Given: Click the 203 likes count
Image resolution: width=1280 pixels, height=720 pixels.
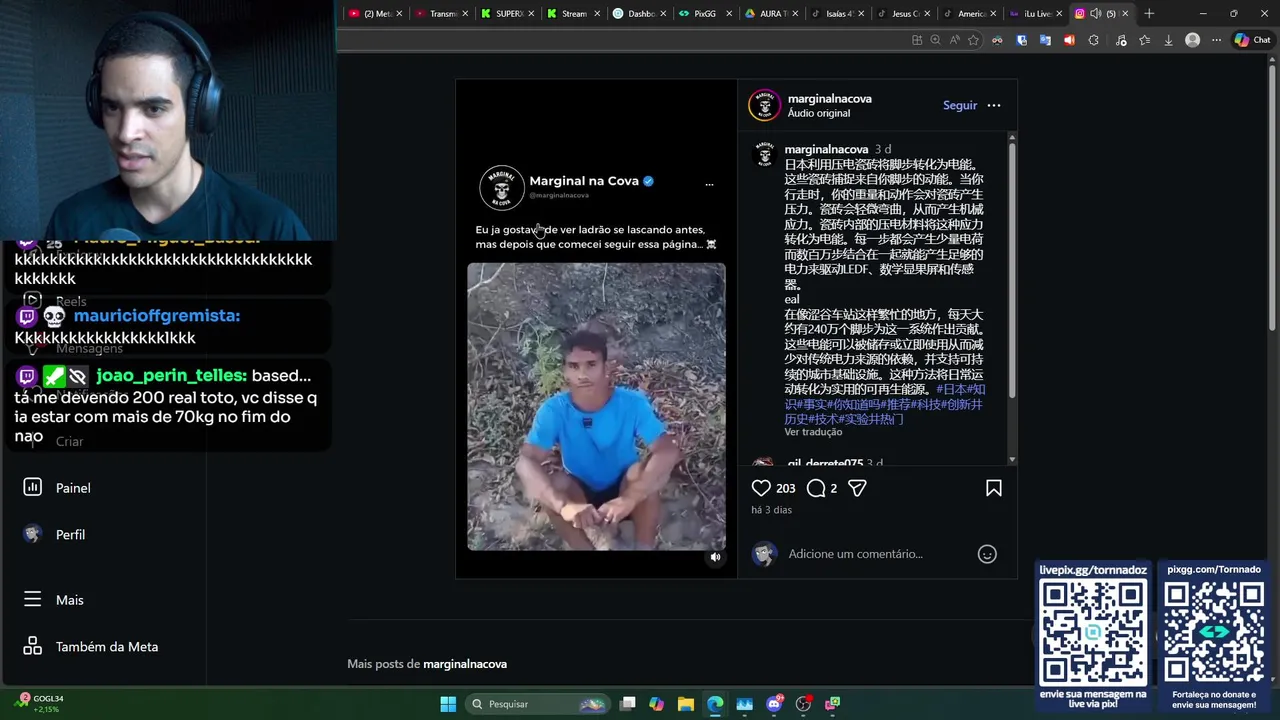Looking at the screenshot, I should [x=786, y=488].
